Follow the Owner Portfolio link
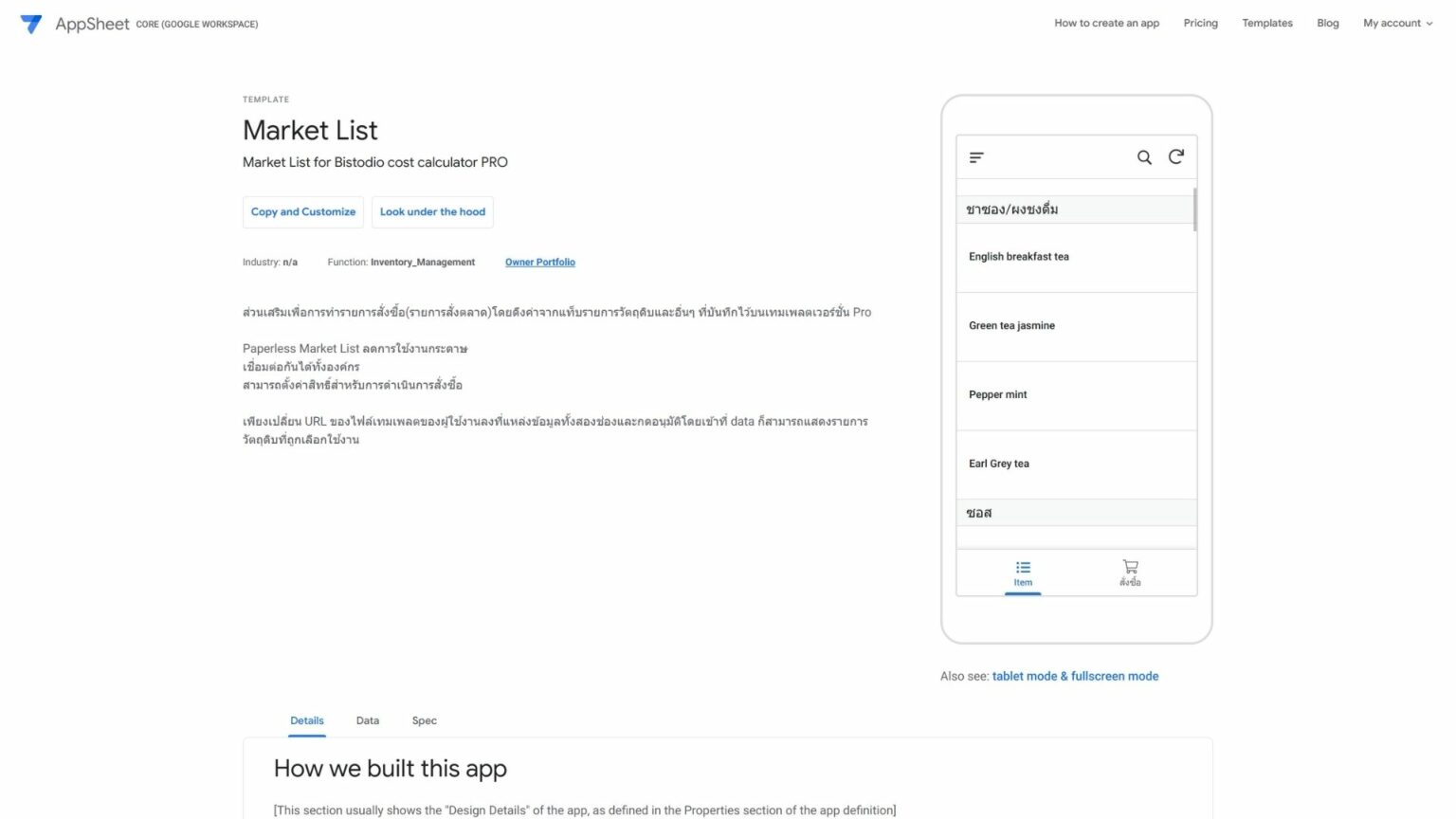Viewport: 1456px width, 819px height. tap(539, 262)
